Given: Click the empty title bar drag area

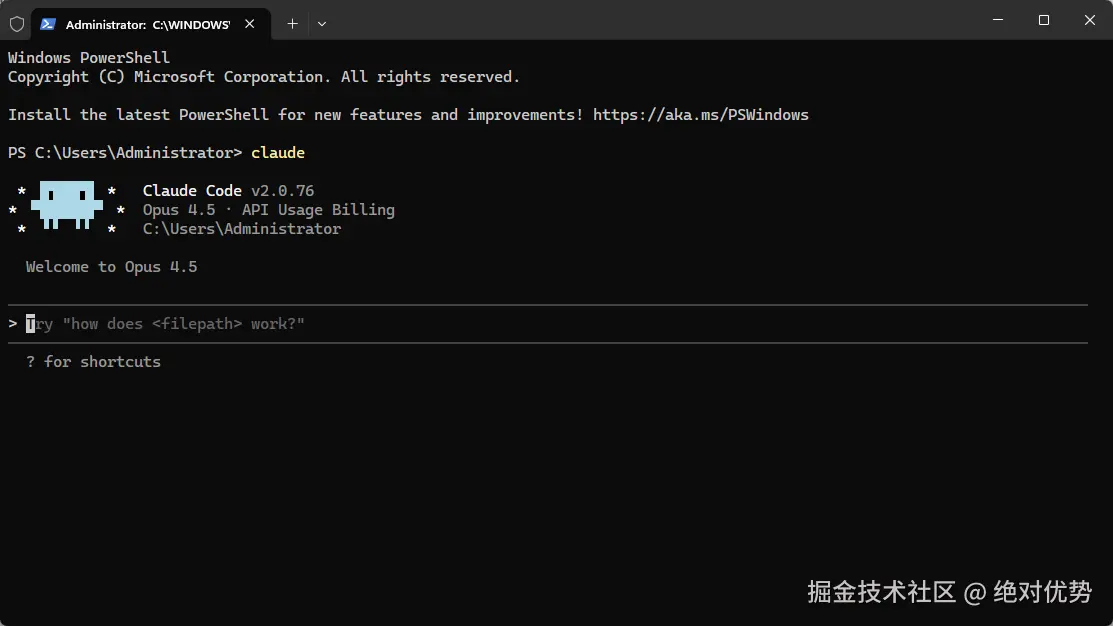Looking at the screenshot, I should point(650,20).
